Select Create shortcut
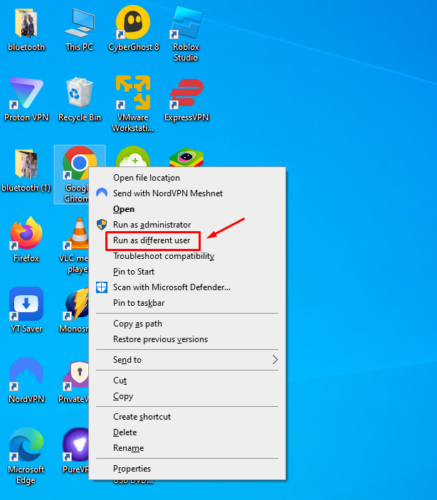This screenshot has width=437, height=500. pyautogui.click(x=187, y=417)
